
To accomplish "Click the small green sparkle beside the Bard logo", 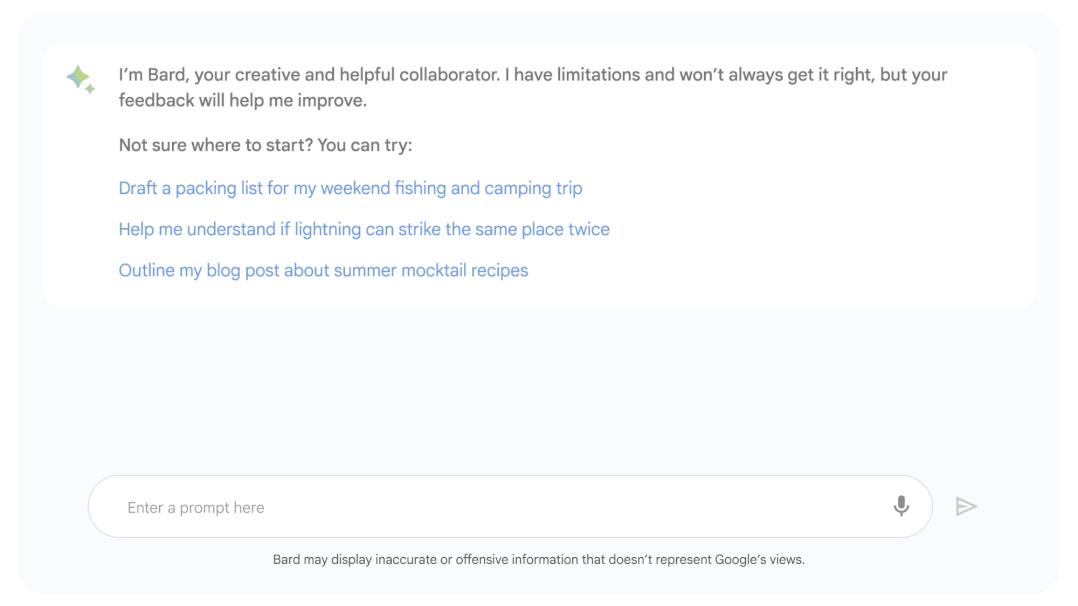I will coord(90,89).
